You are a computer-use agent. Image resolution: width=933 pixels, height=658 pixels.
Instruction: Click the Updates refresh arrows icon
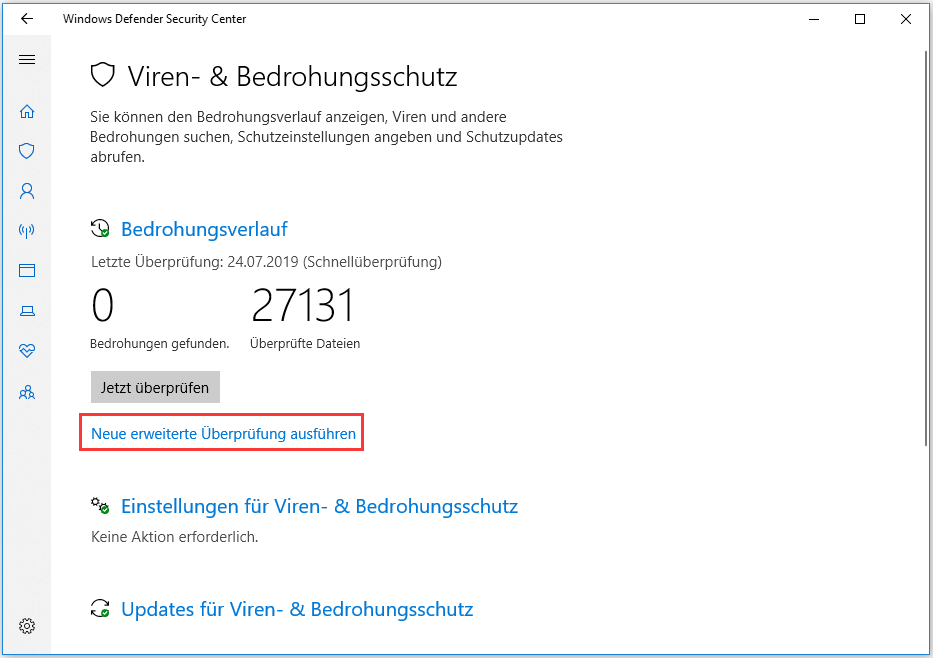[x=100, y=608]
